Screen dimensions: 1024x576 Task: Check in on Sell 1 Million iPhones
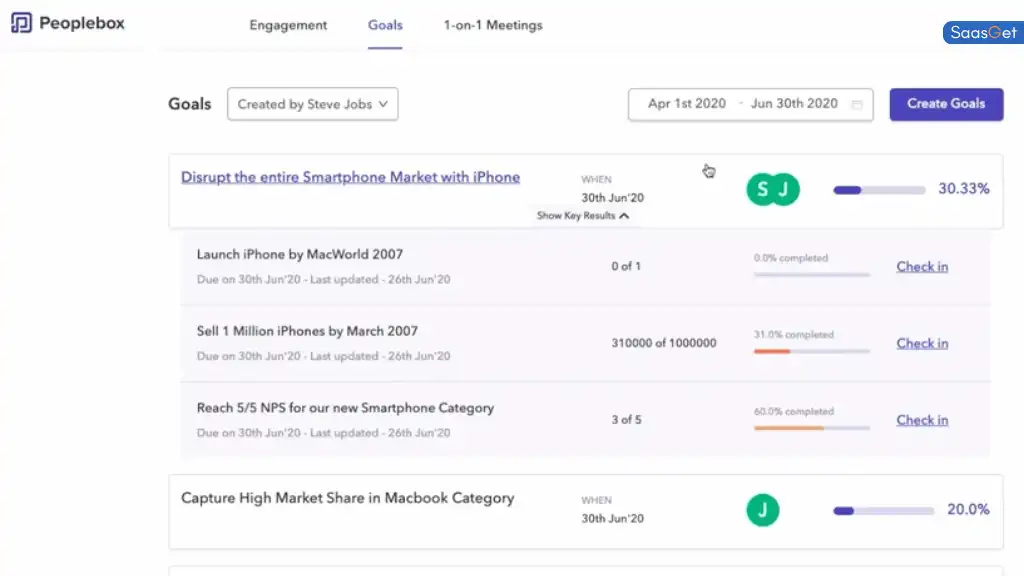(921, 344)
